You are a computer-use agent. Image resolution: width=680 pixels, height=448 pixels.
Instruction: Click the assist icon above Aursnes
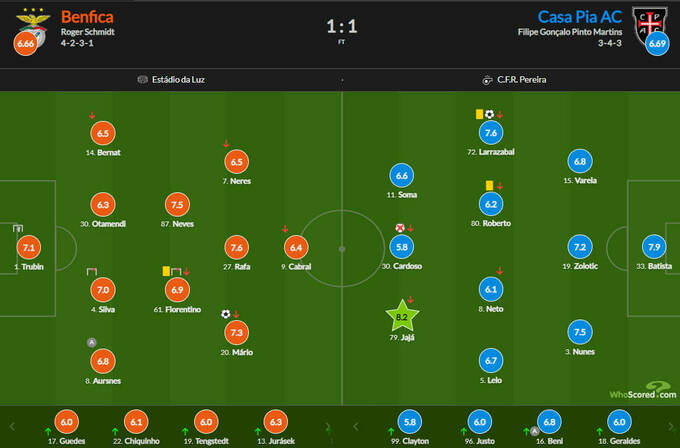pyautogui.click(x=92, y=342)
